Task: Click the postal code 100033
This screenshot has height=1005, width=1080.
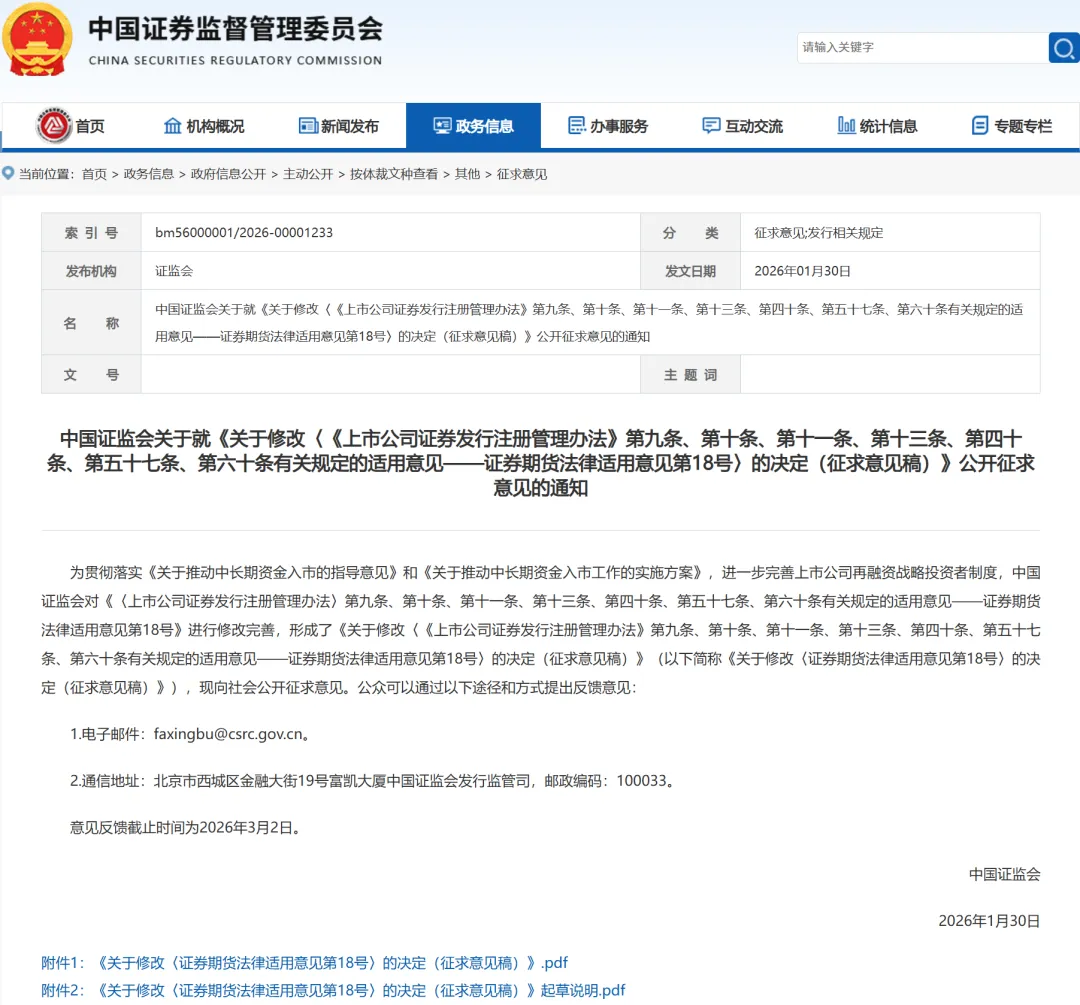Action: [641, 780]
